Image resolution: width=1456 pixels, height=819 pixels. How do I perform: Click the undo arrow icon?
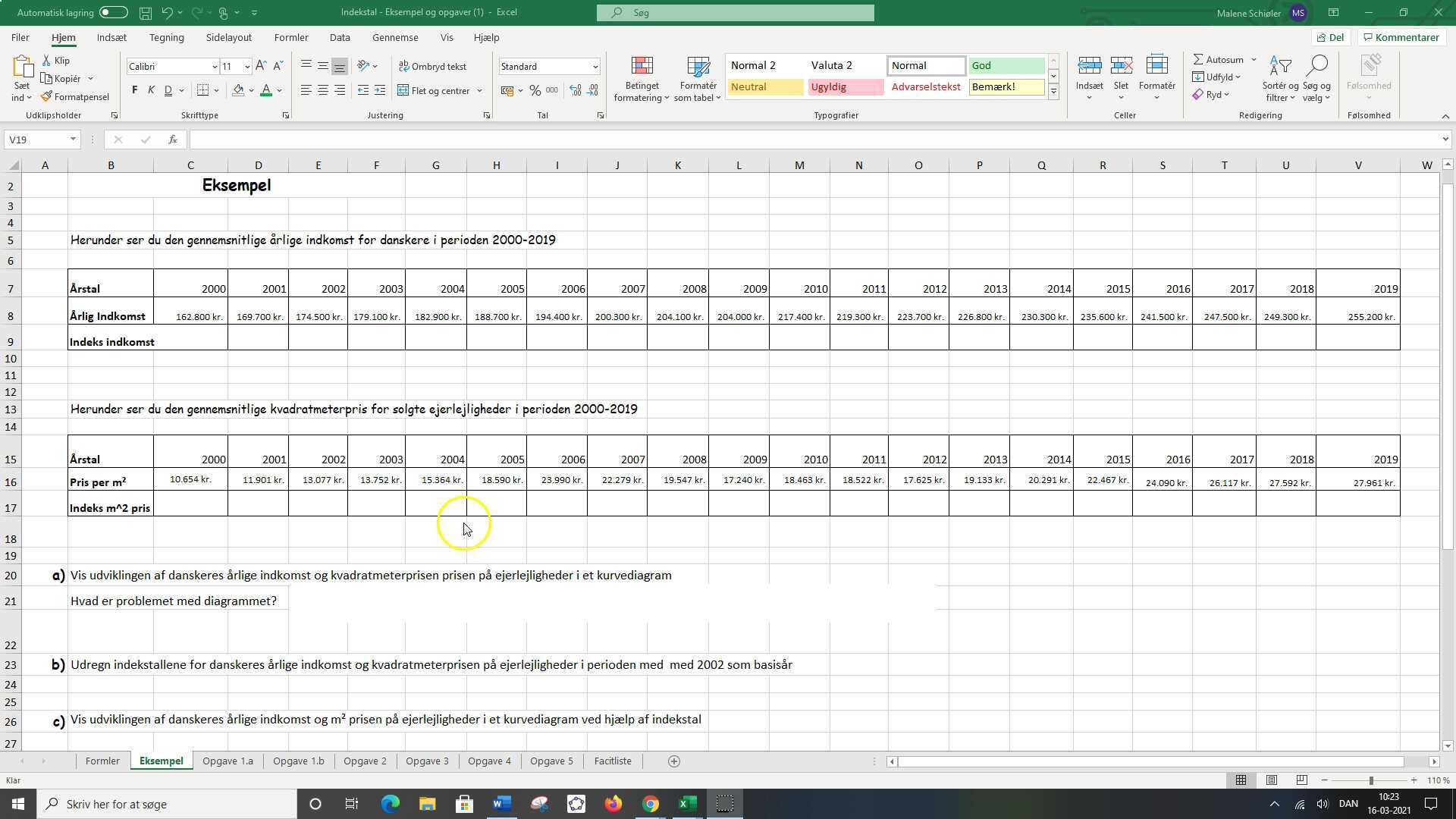coord(168,13)
